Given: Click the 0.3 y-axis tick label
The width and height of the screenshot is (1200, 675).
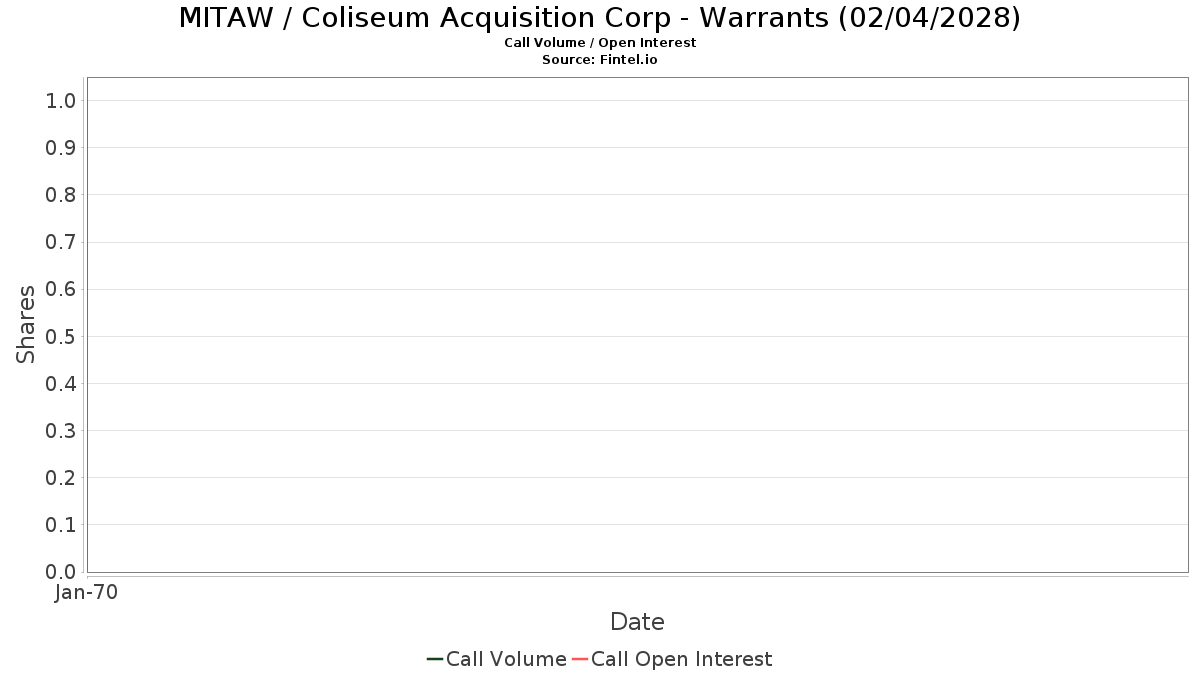Looking at the screenshot, I should pos(61,431).
